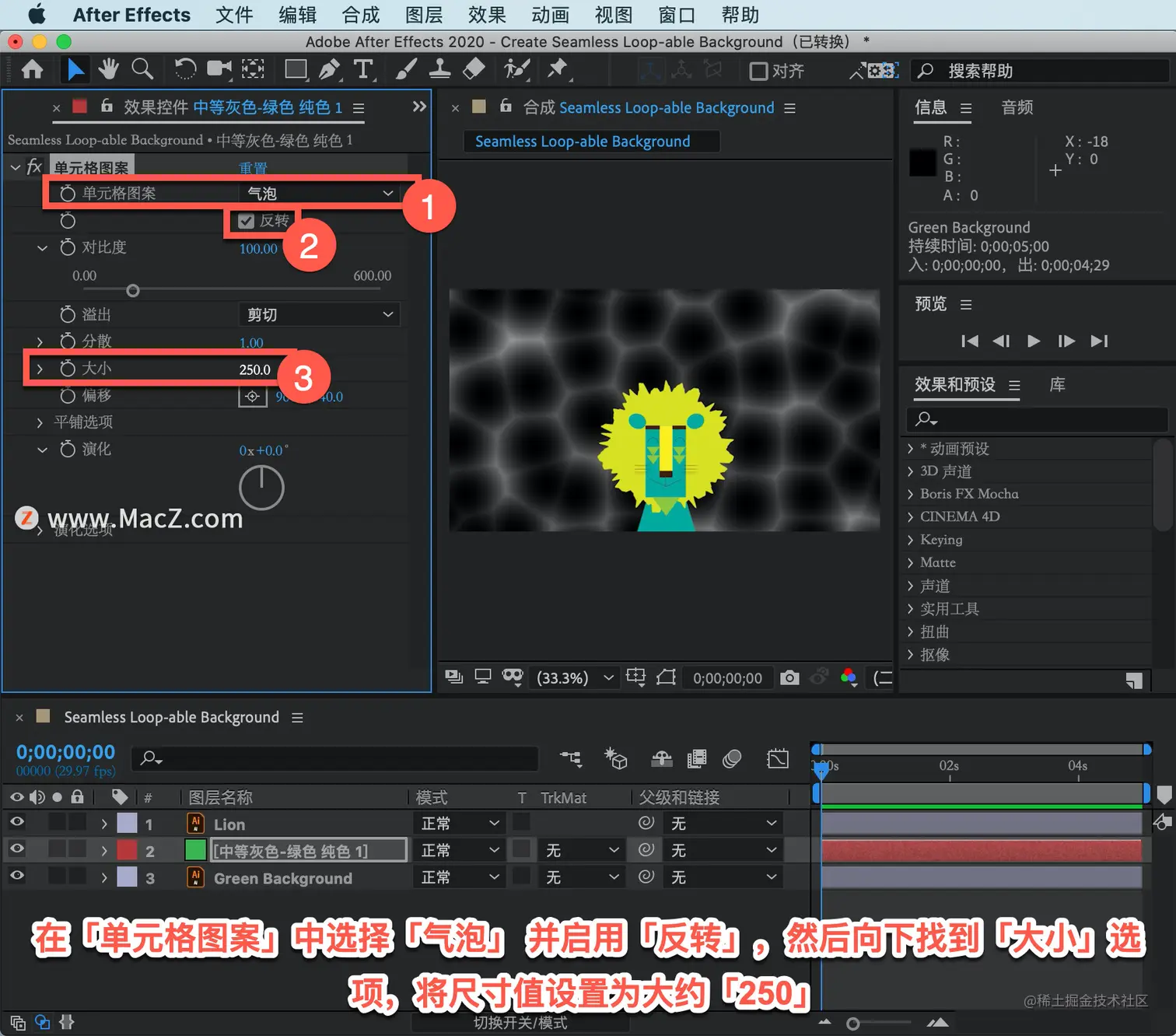The height and width of the screenshot is (1036, 1176).
Task: Click 重置 reset link for effect
Action: tap(253, 168)
